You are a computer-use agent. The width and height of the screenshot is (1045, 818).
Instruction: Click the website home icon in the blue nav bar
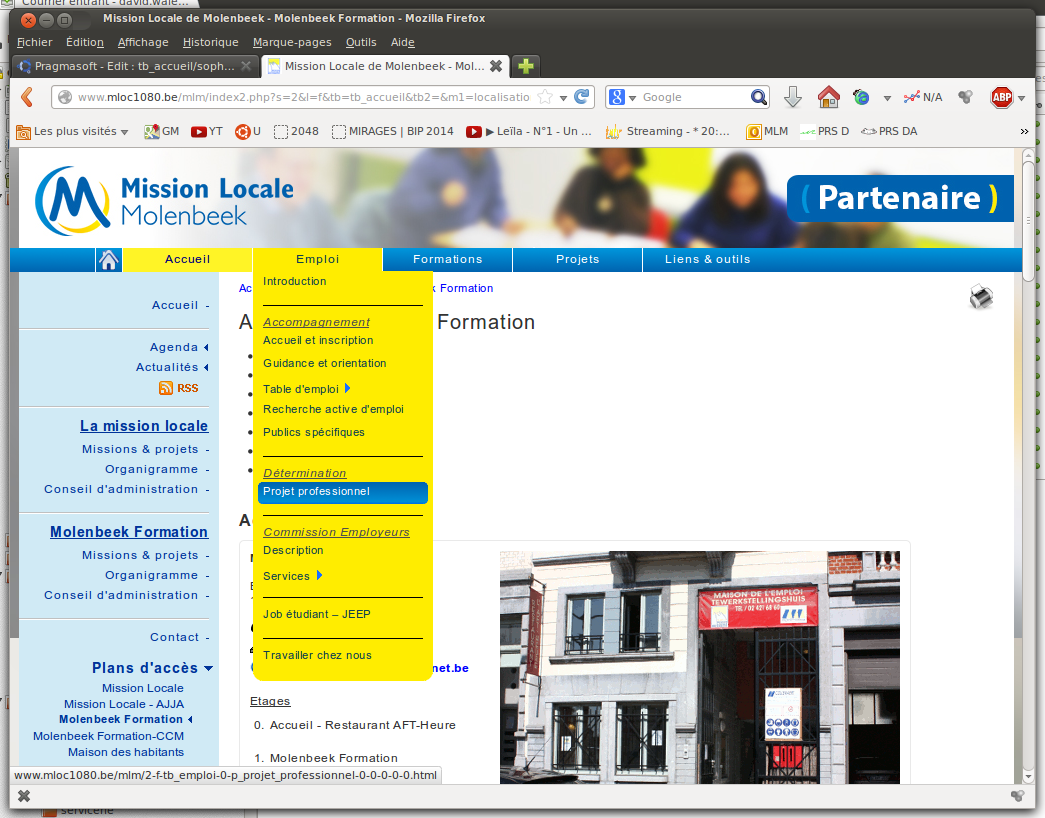point(109,260)
